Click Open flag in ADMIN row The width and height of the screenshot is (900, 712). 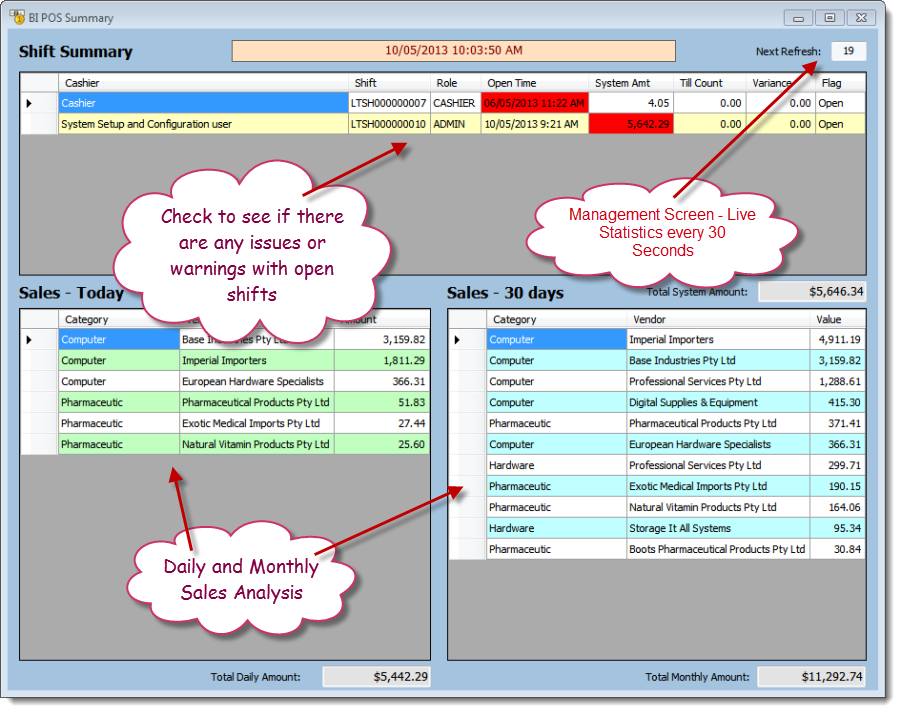[840, 124]
